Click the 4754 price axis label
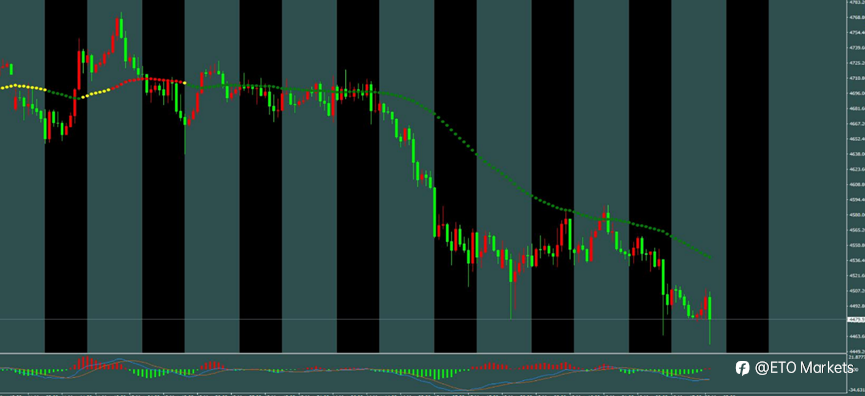Screen dimensions: 865x396 coord(857,33)
